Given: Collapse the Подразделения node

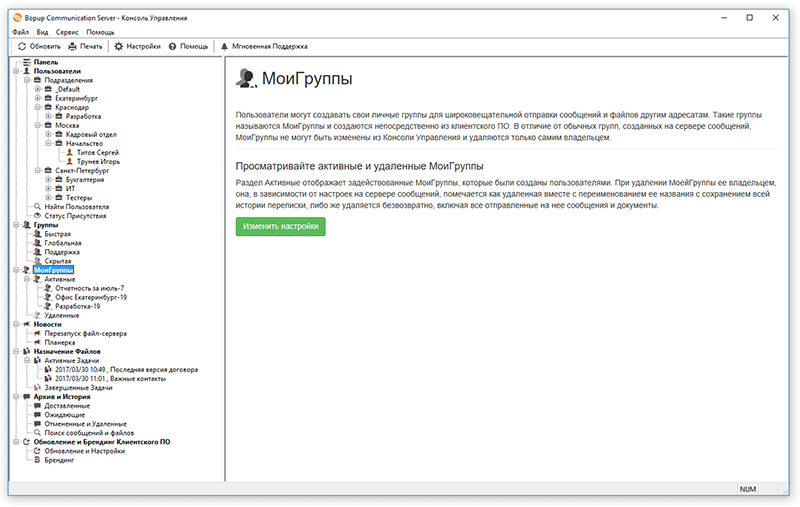Looking at the screenshot, I should (x=27, y=80).
